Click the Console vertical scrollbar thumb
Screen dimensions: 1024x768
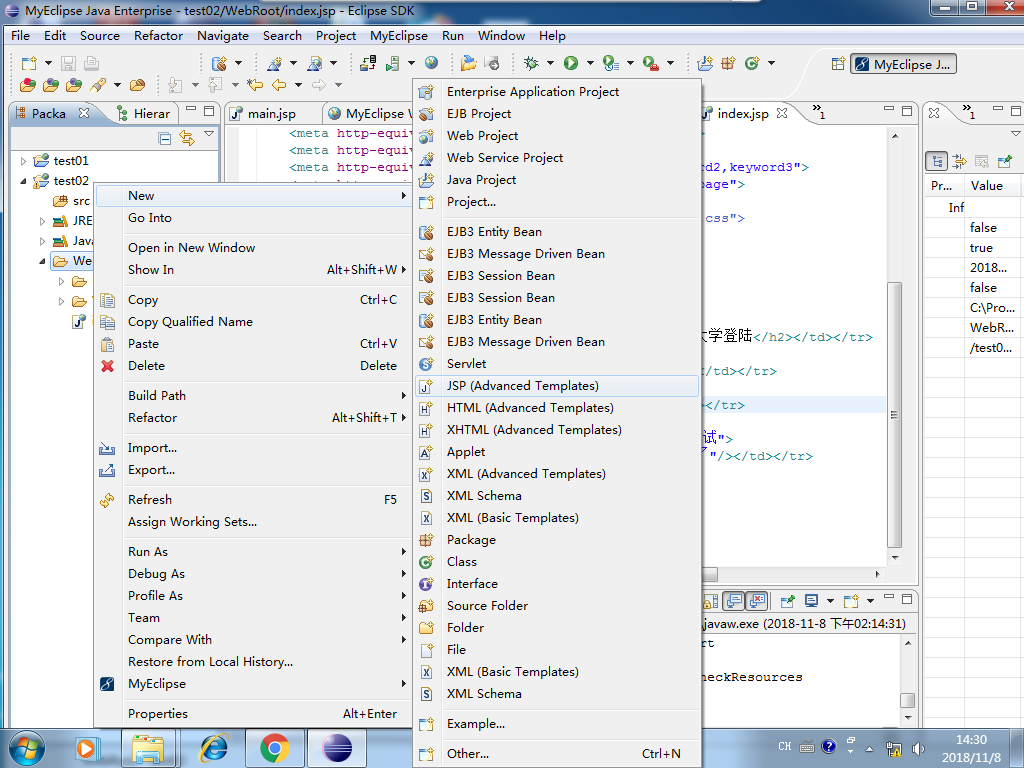click(907, 700)
